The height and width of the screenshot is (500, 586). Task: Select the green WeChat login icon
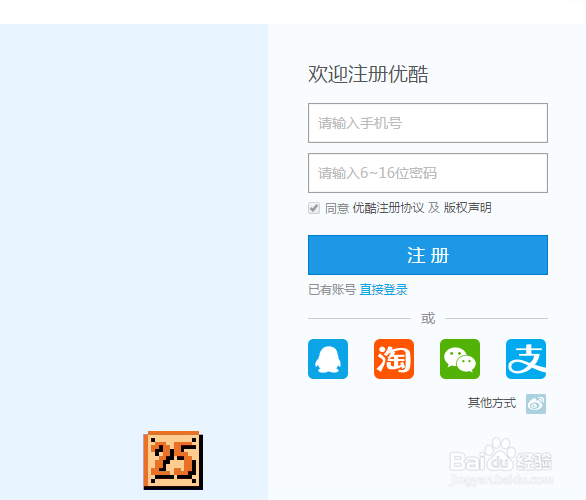460,359
